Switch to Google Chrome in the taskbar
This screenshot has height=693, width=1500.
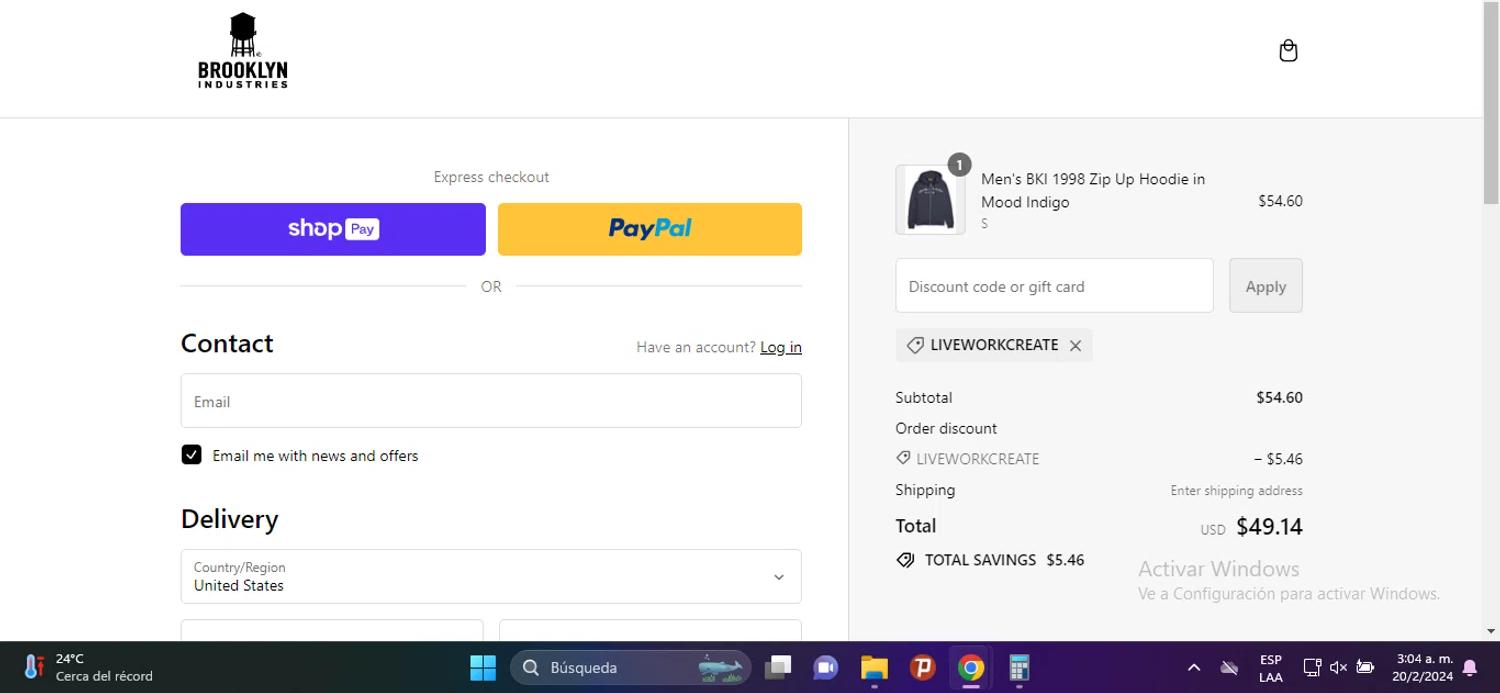970,667
